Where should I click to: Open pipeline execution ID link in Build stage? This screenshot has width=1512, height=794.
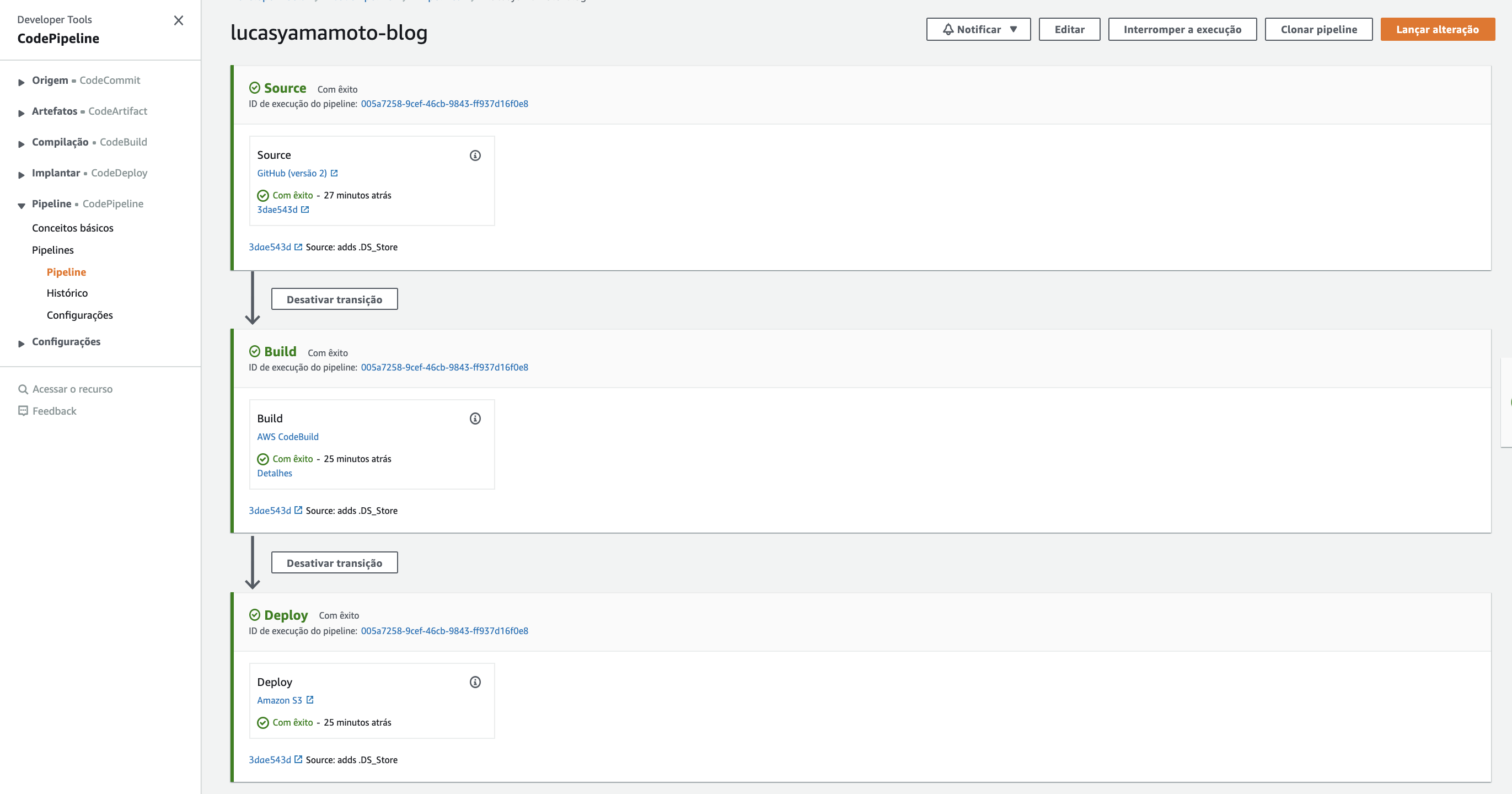(444, 367)
